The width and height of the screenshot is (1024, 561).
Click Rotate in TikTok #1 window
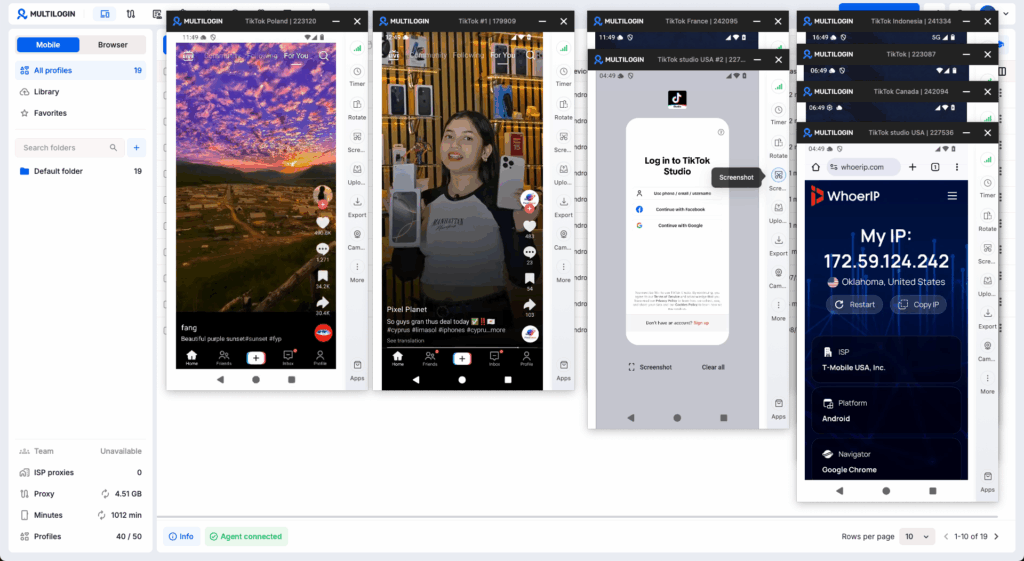tap(564, 109)
